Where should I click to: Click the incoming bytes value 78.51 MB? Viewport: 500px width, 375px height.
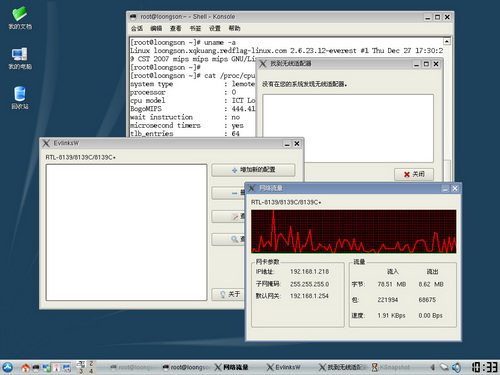point(392,284)
